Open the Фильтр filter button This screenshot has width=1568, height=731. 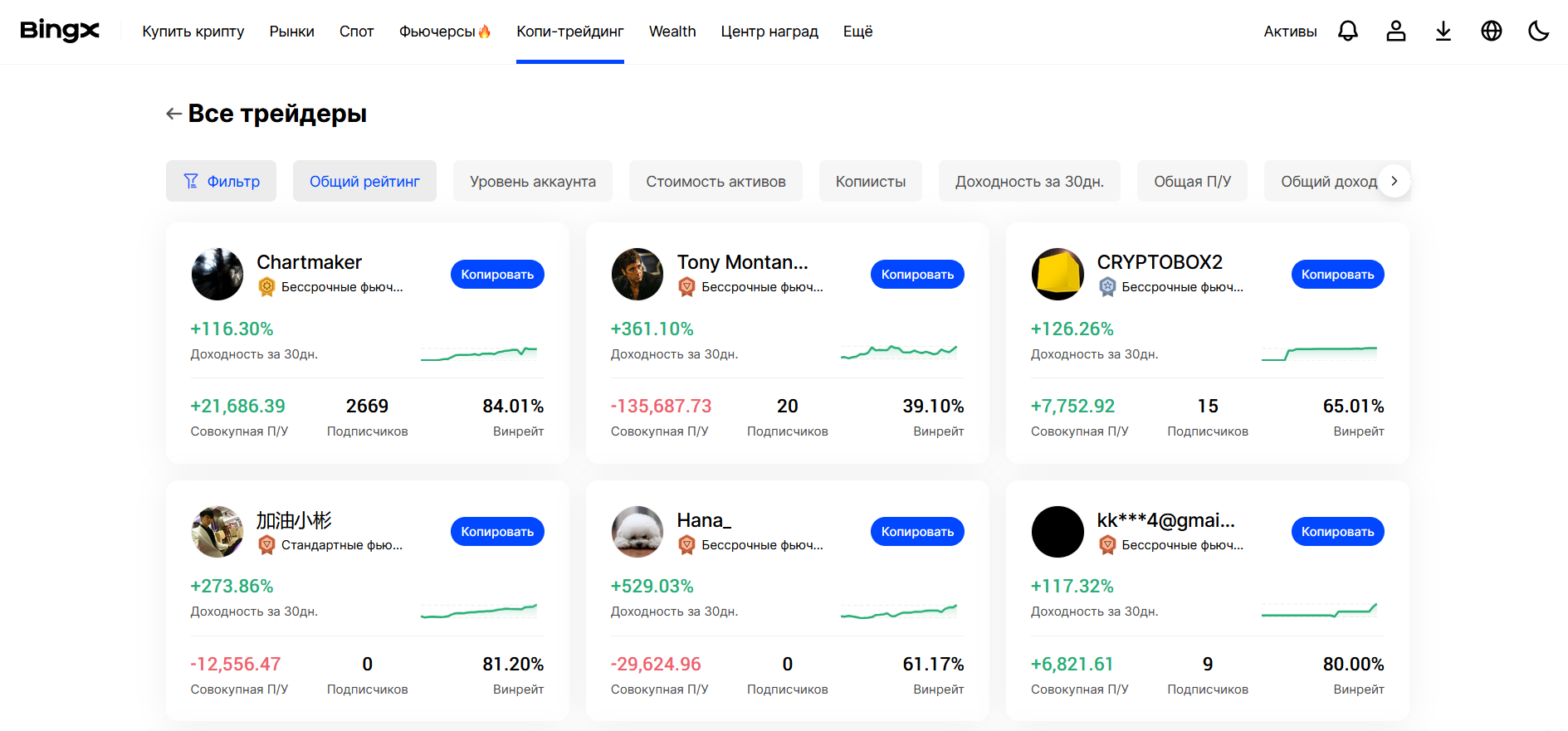(221, 181)
